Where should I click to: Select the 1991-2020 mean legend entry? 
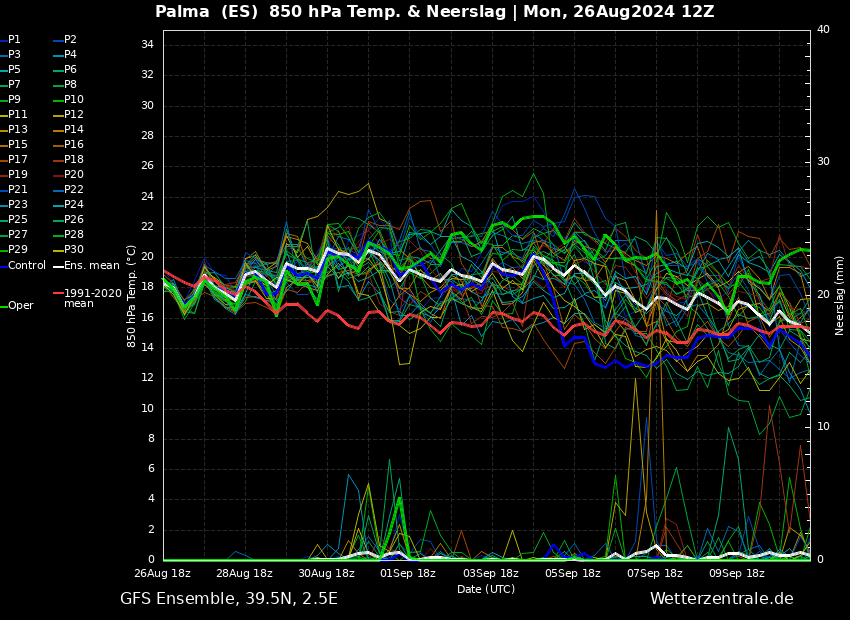92,298
